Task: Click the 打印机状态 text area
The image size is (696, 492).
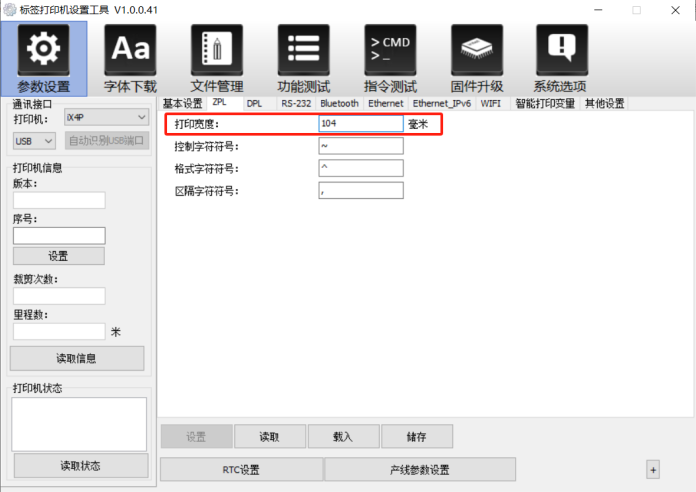Action: [79, 424]
